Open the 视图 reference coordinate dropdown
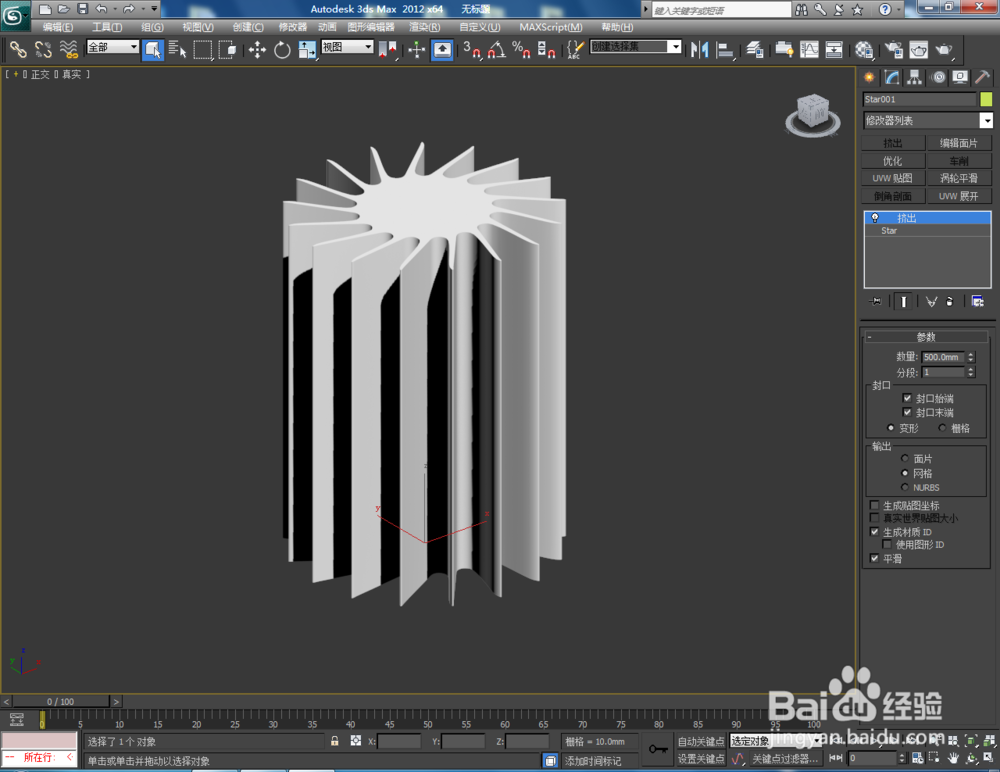 [x=347, y=47]
